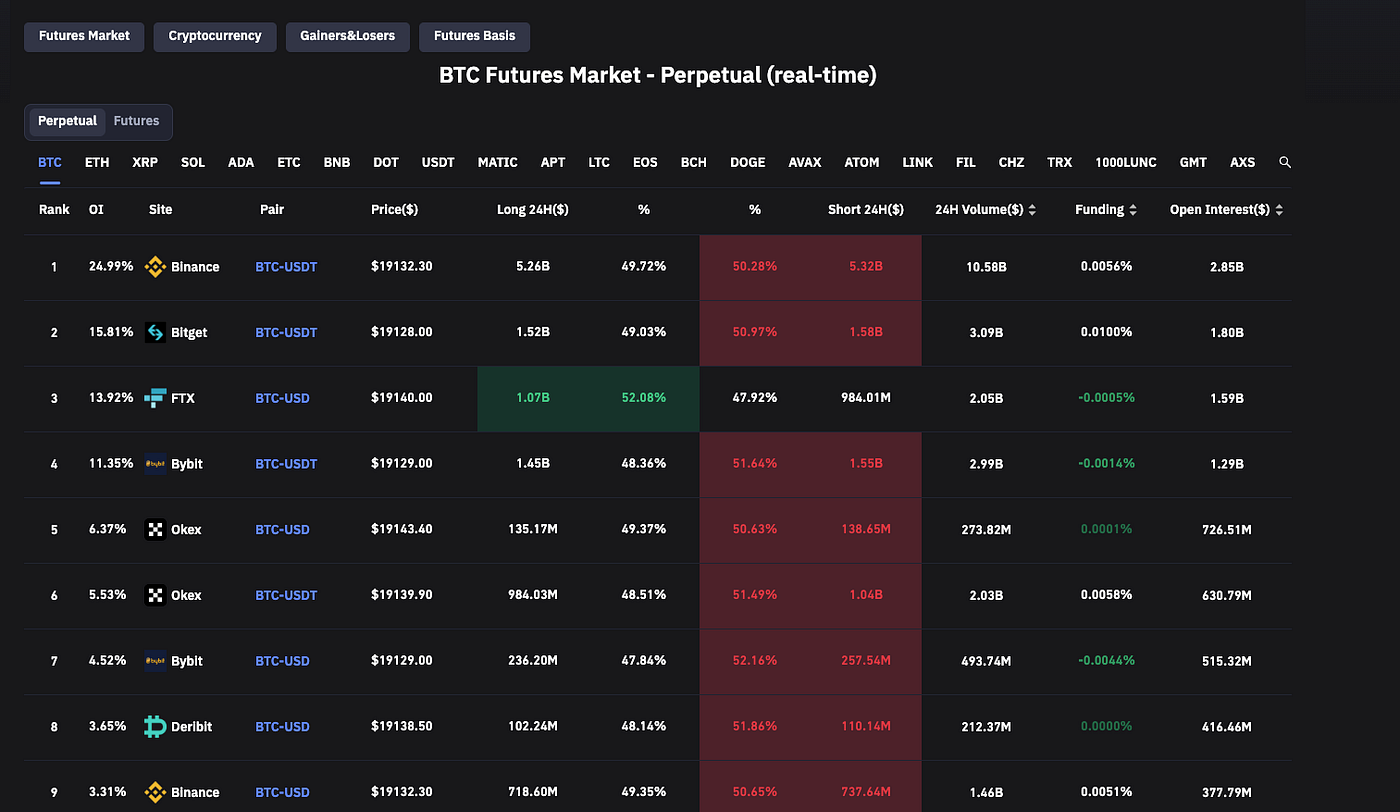
Task: Select the GMT coin tab
Action: pyautogui.click(x=1193, y=162)
